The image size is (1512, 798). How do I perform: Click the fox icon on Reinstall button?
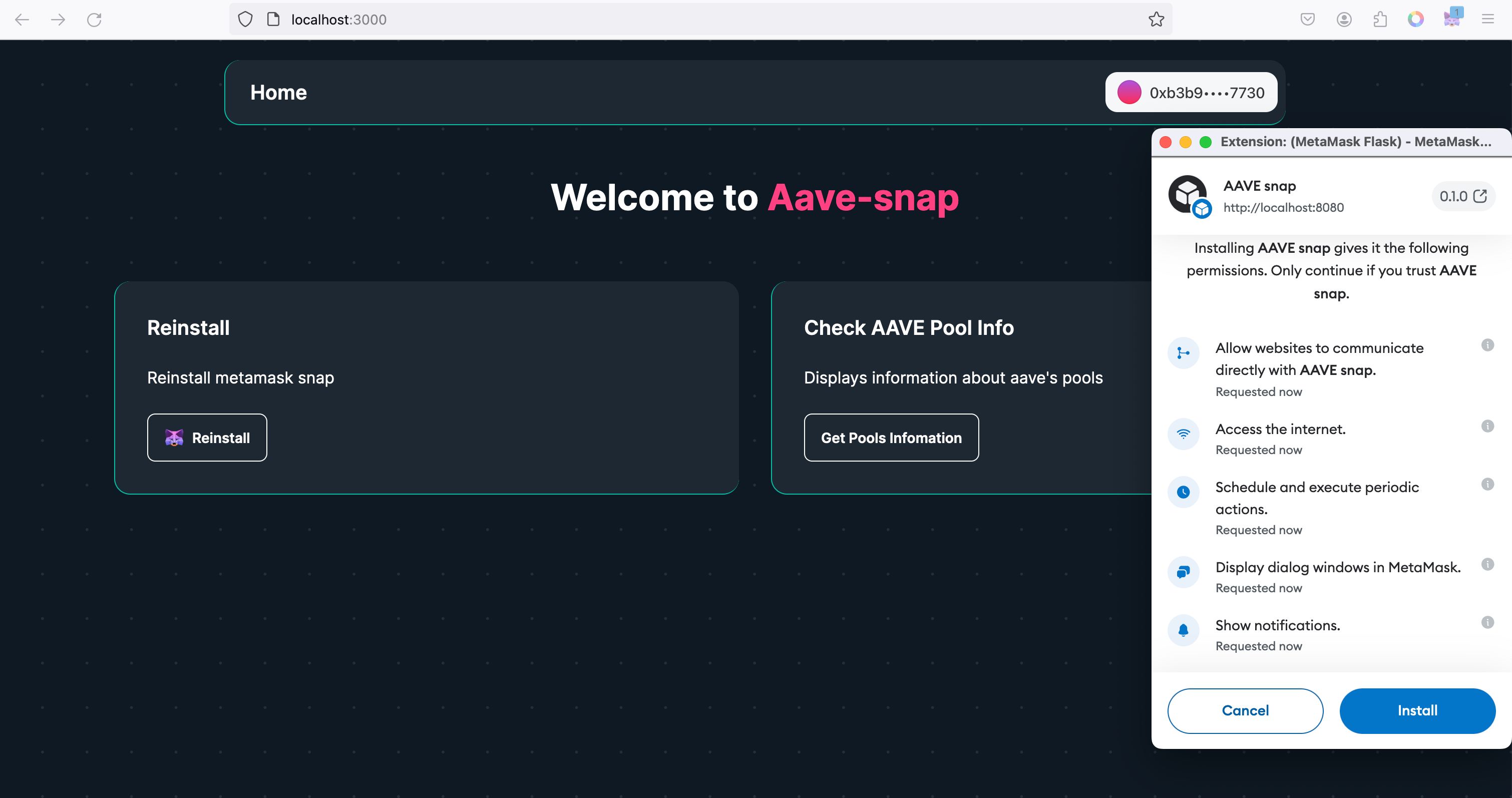[x=174, y=438]
